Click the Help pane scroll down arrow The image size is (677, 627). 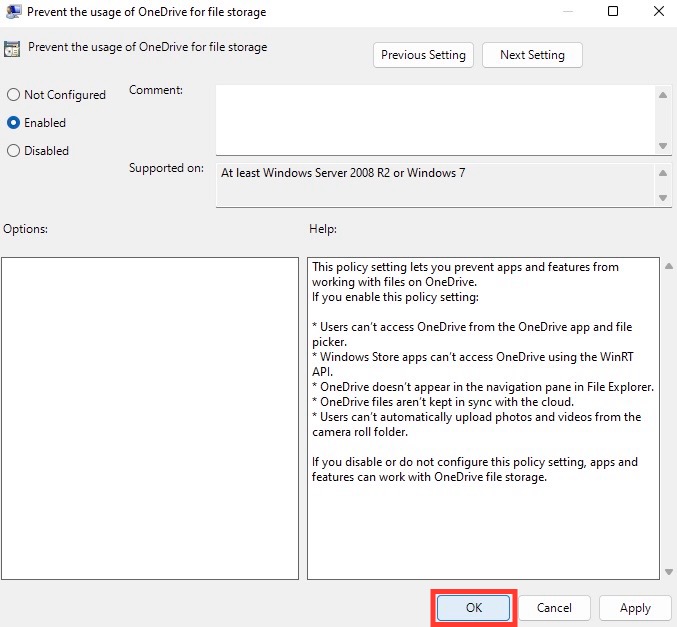click(x=669, y=572)
